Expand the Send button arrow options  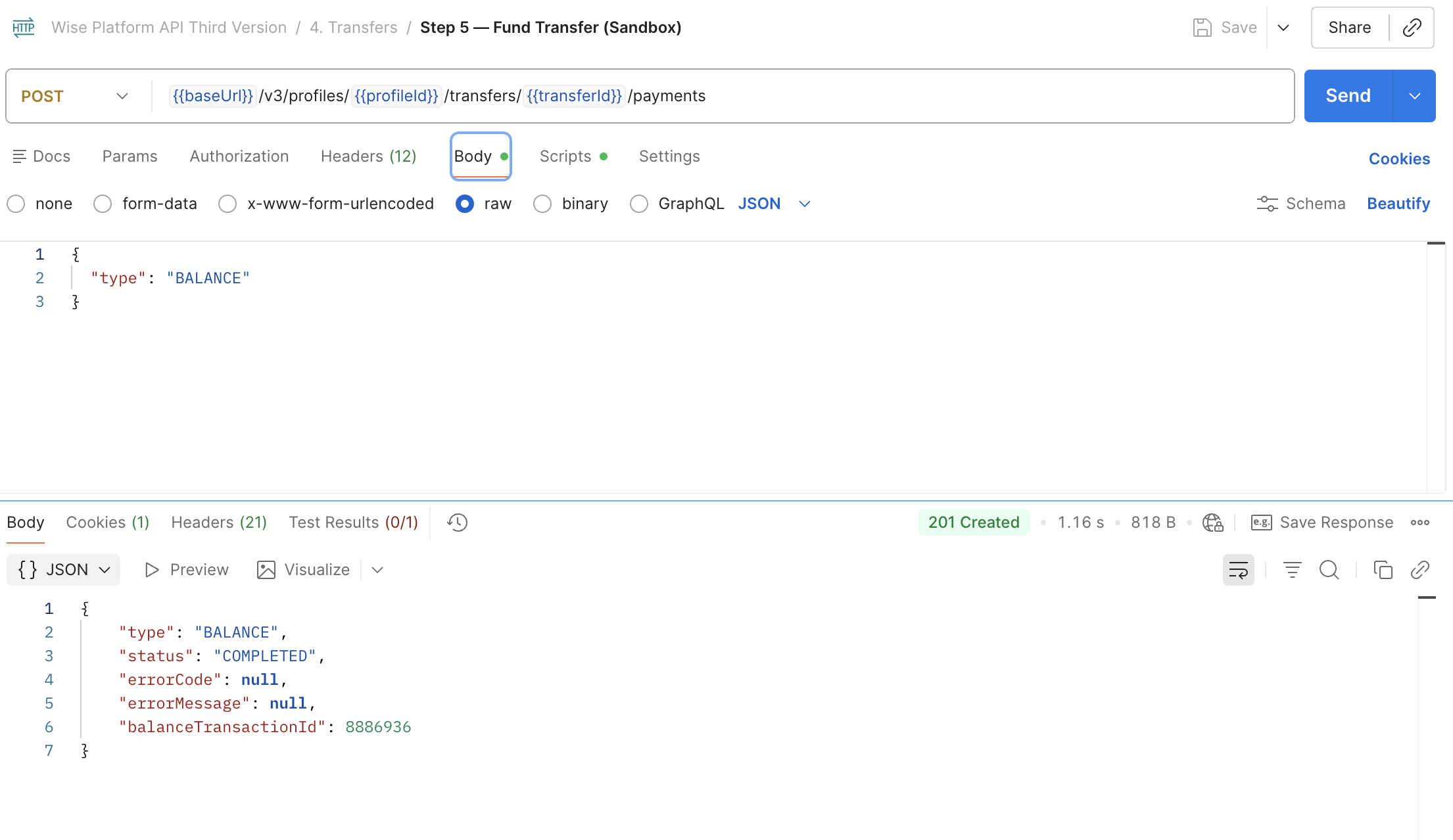pyautogui.click(x=1414, y=96)
